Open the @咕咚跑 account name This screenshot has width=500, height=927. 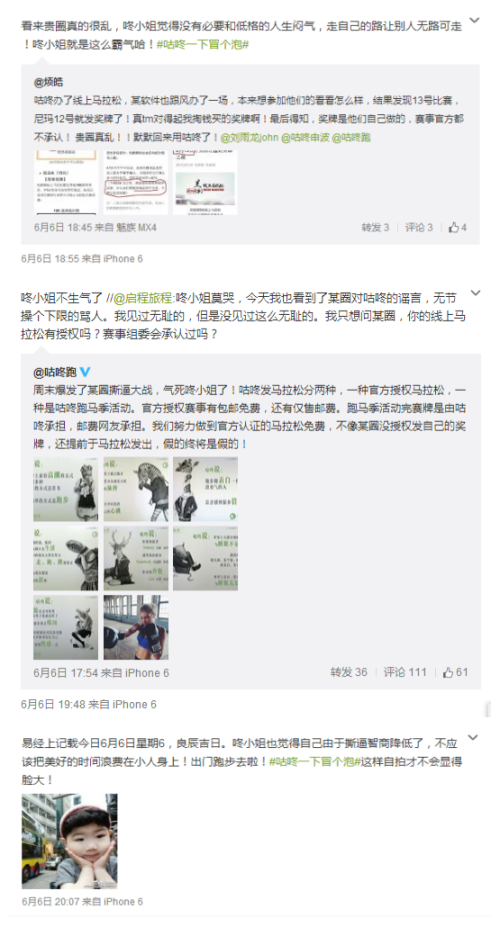point(55,372)
